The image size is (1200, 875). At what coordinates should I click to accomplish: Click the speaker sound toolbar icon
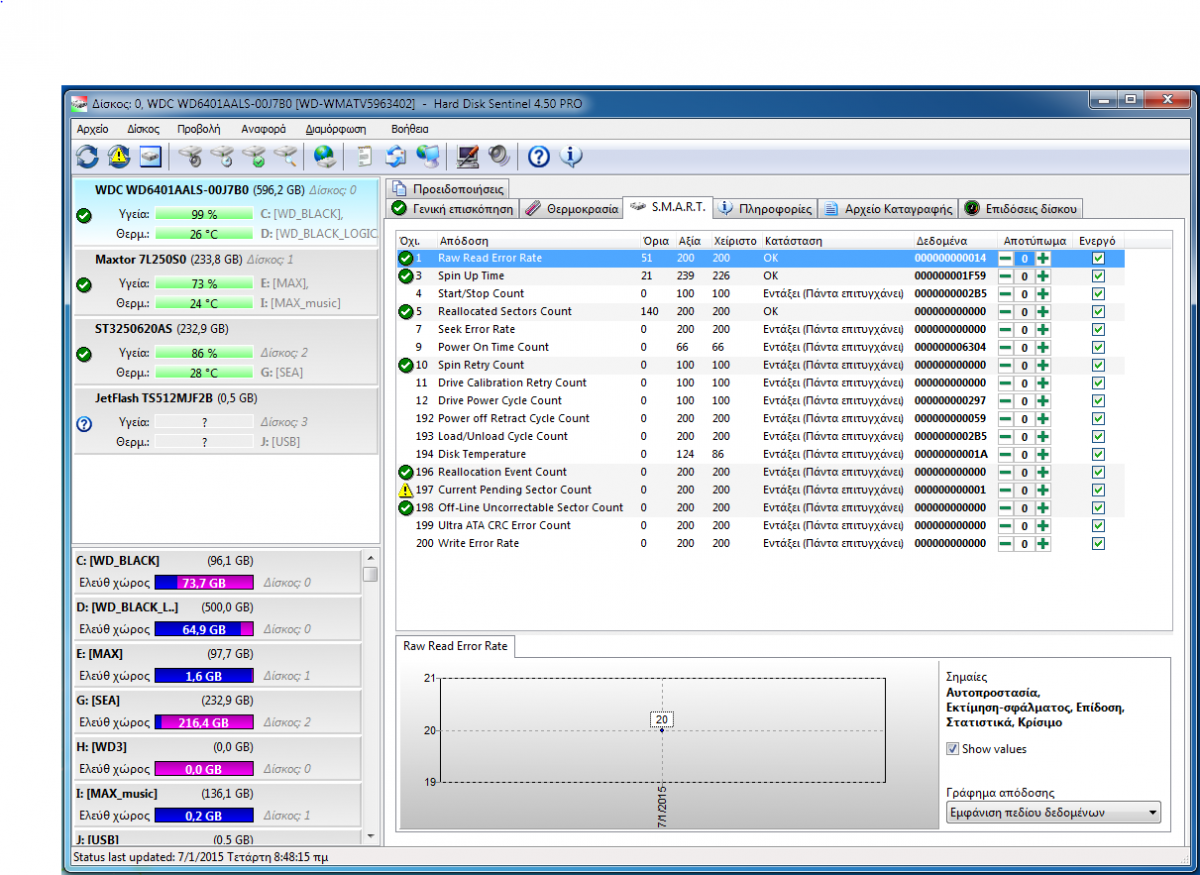(499, 156)
